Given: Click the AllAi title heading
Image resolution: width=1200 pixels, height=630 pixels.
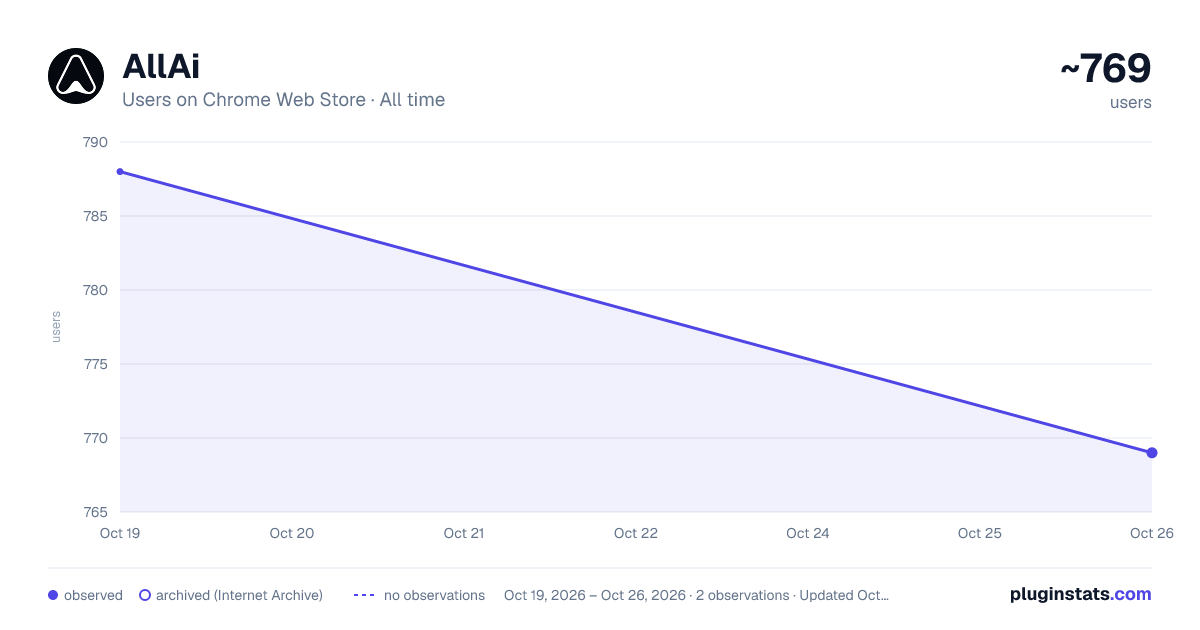Looking at the screenshot, I should (161, 67).
